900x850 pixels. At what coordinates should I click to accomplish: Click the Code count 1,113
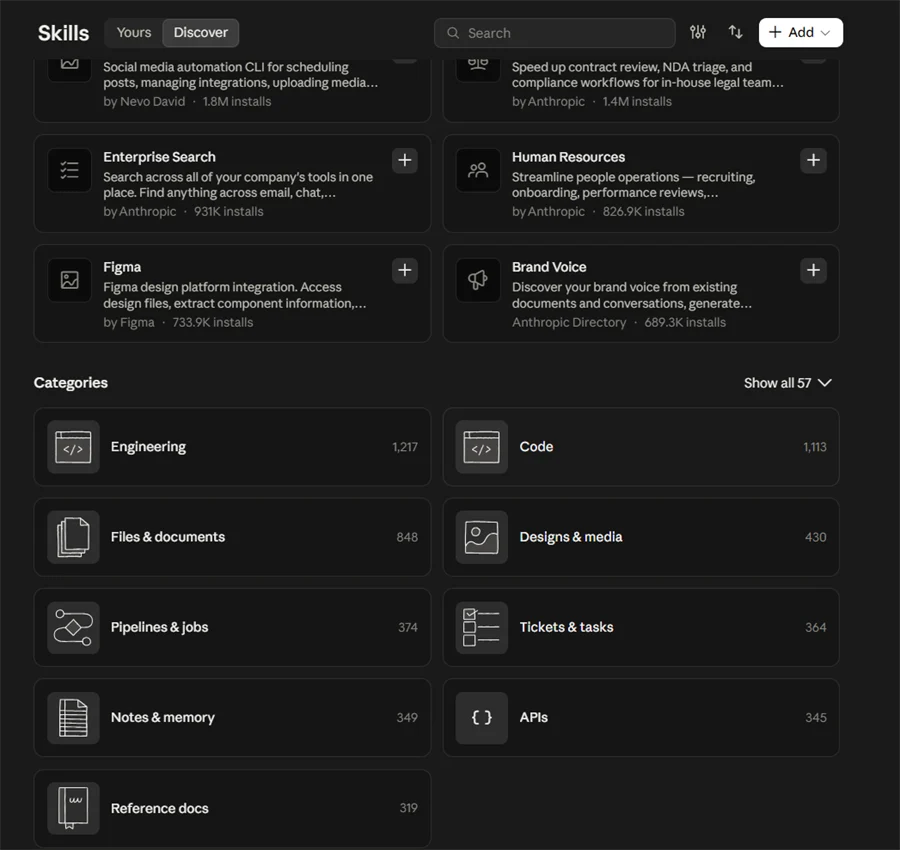tap(814, 447)
